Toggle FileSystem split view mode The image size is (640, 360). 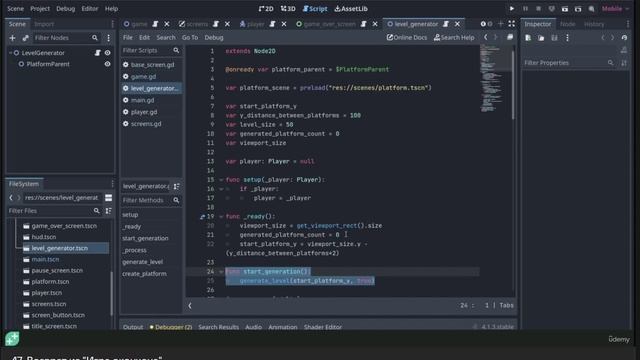109,198
